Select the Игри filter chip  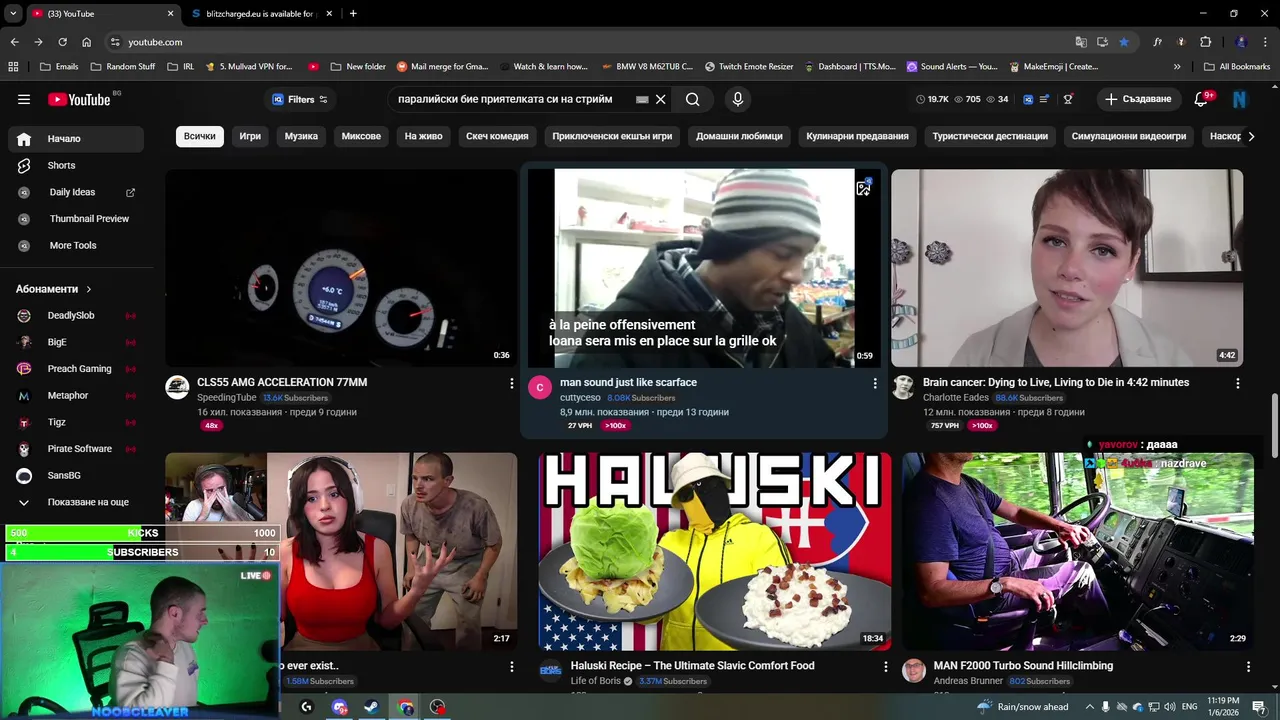(250, 136)
